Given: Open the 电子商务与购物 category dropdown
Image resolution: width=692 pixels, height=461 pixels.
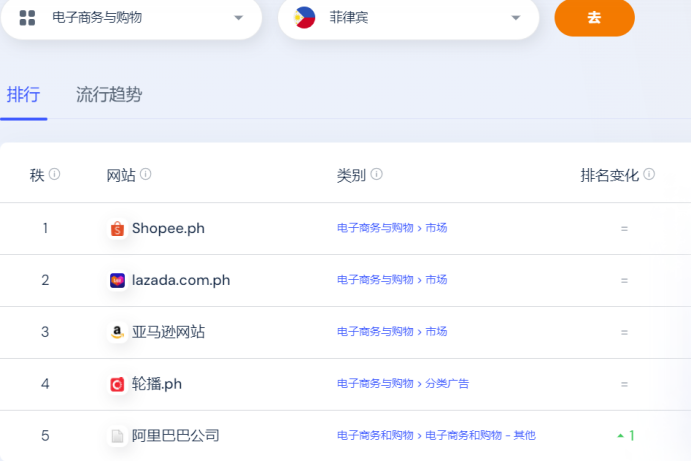Looking at the screenshot, I should pos(132,18).
